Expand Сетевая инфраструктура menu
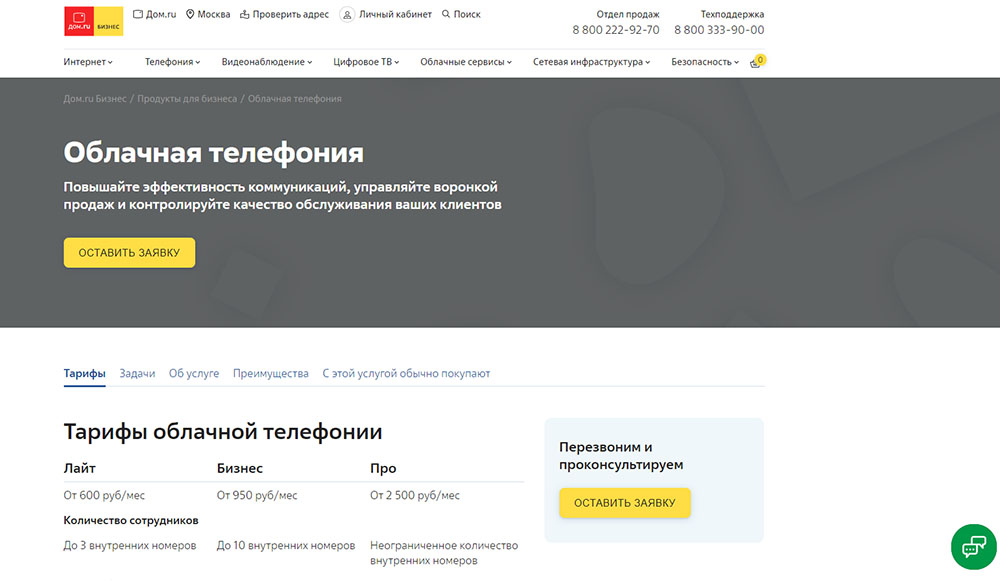This screenshot has height=581, width=1000. 591,62
